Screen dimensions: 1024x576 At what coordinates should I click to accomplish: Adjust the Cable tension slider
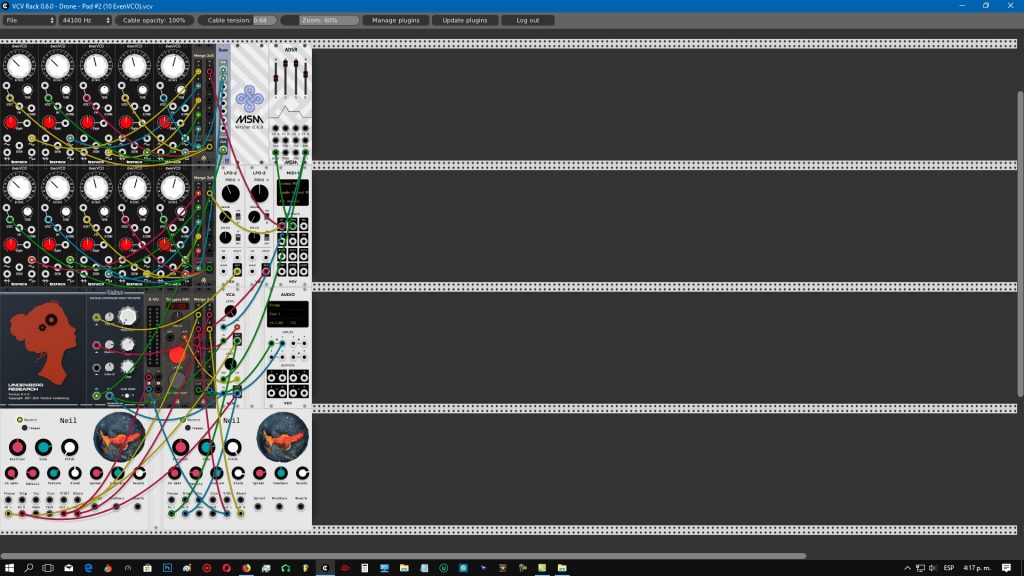pos(238,20)
